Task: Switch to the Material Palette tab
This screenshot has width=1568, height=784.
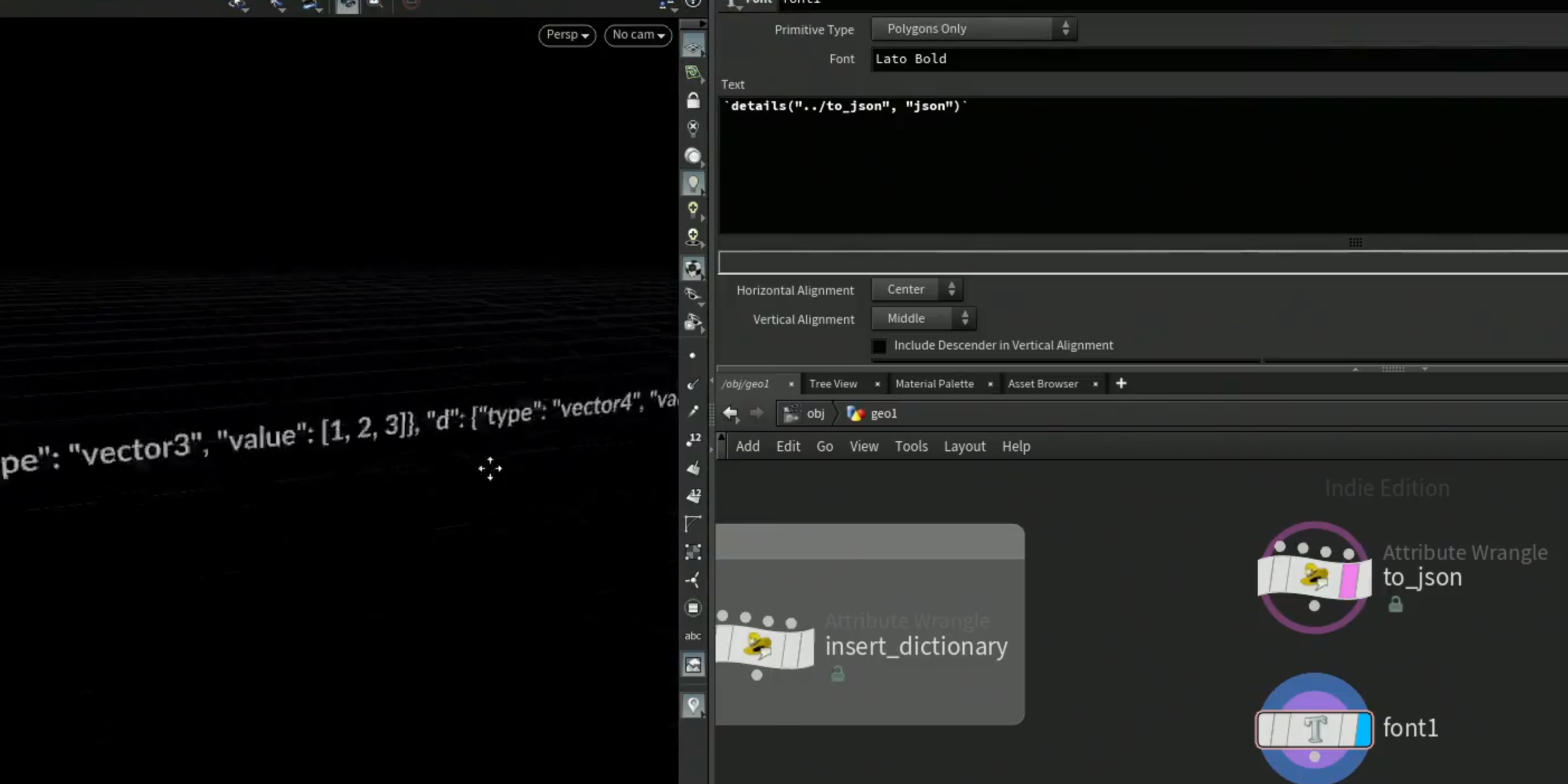Action: pyautogui.click(x=934, y=384)
